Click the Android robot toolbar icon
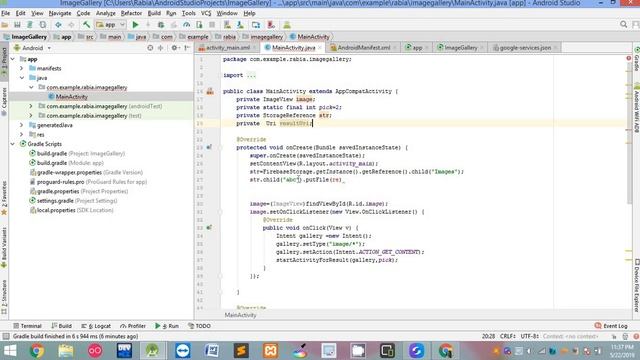 [x=287, y=25]
